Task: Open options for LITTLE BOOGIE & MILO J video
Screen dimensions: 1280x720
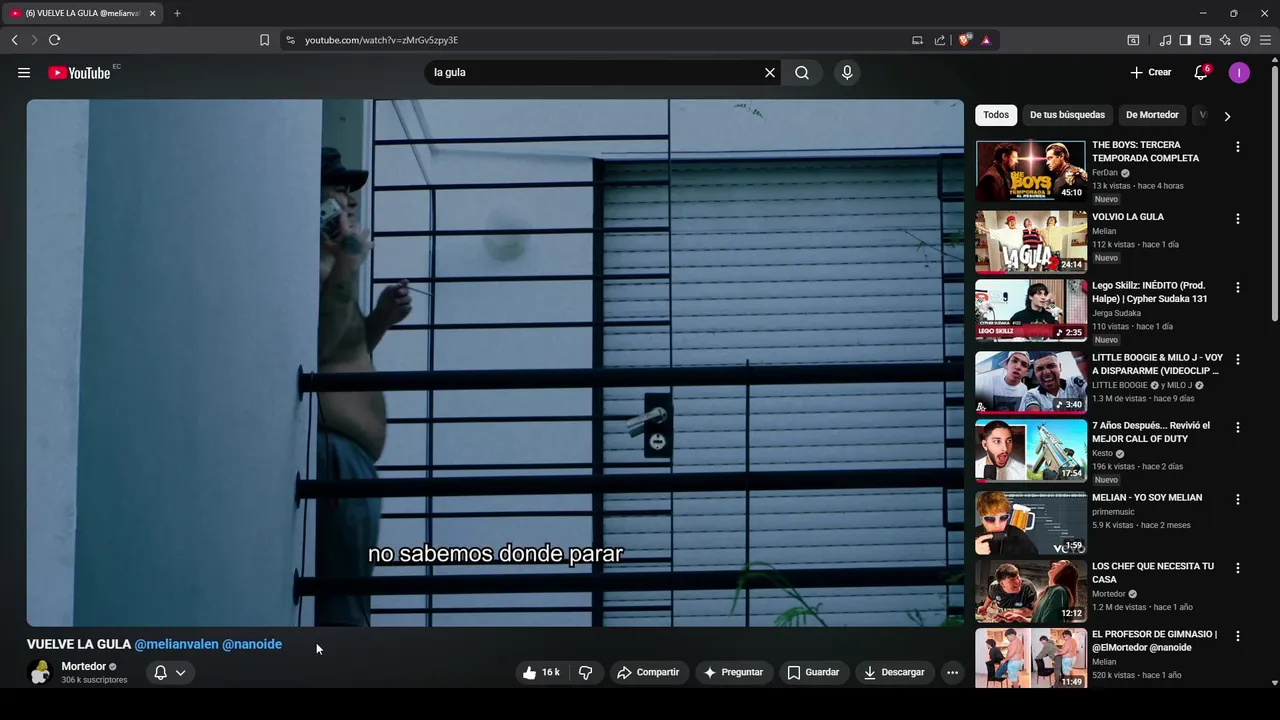Action: coord(1238,359)
